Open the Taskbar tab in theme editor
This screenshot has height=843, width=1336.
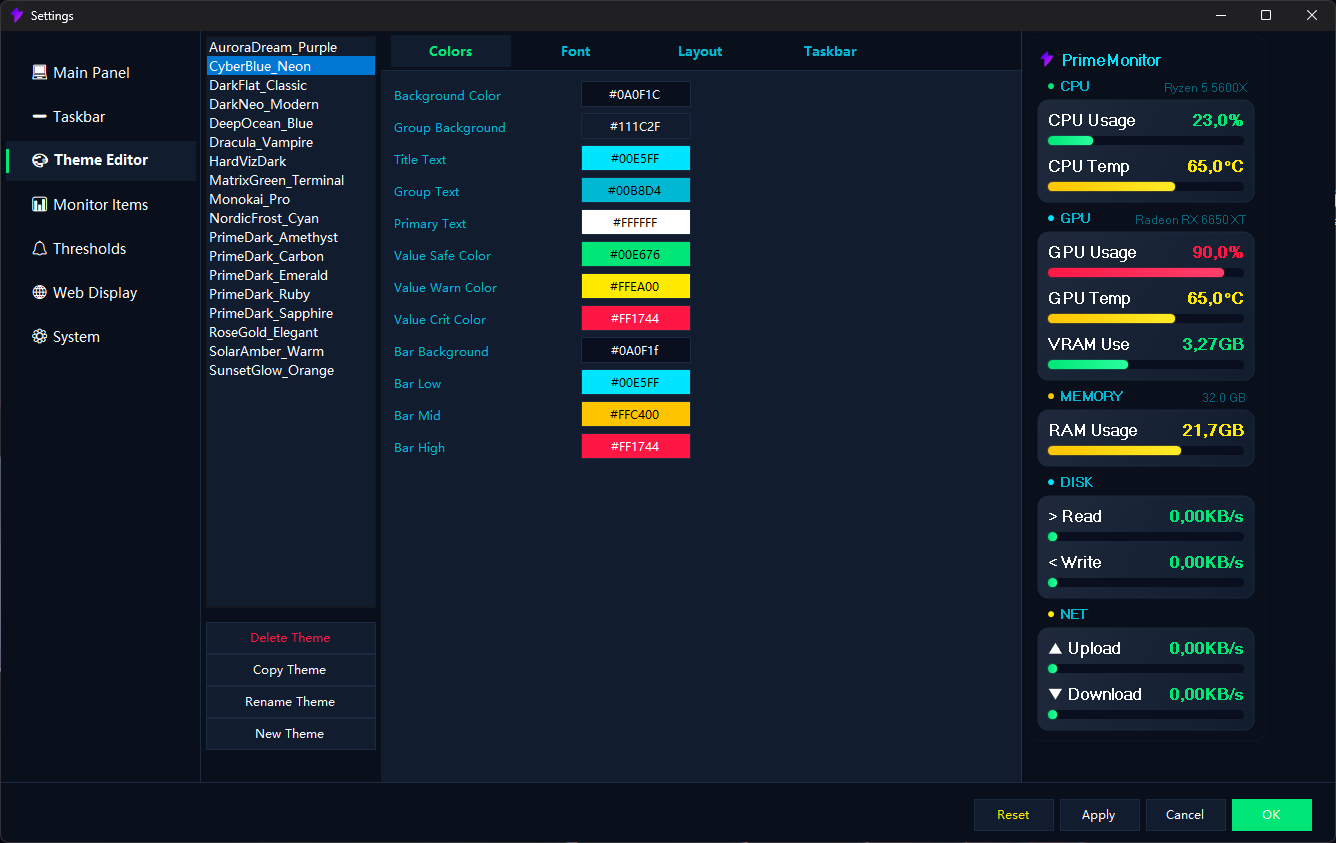[x=830, y=51]
